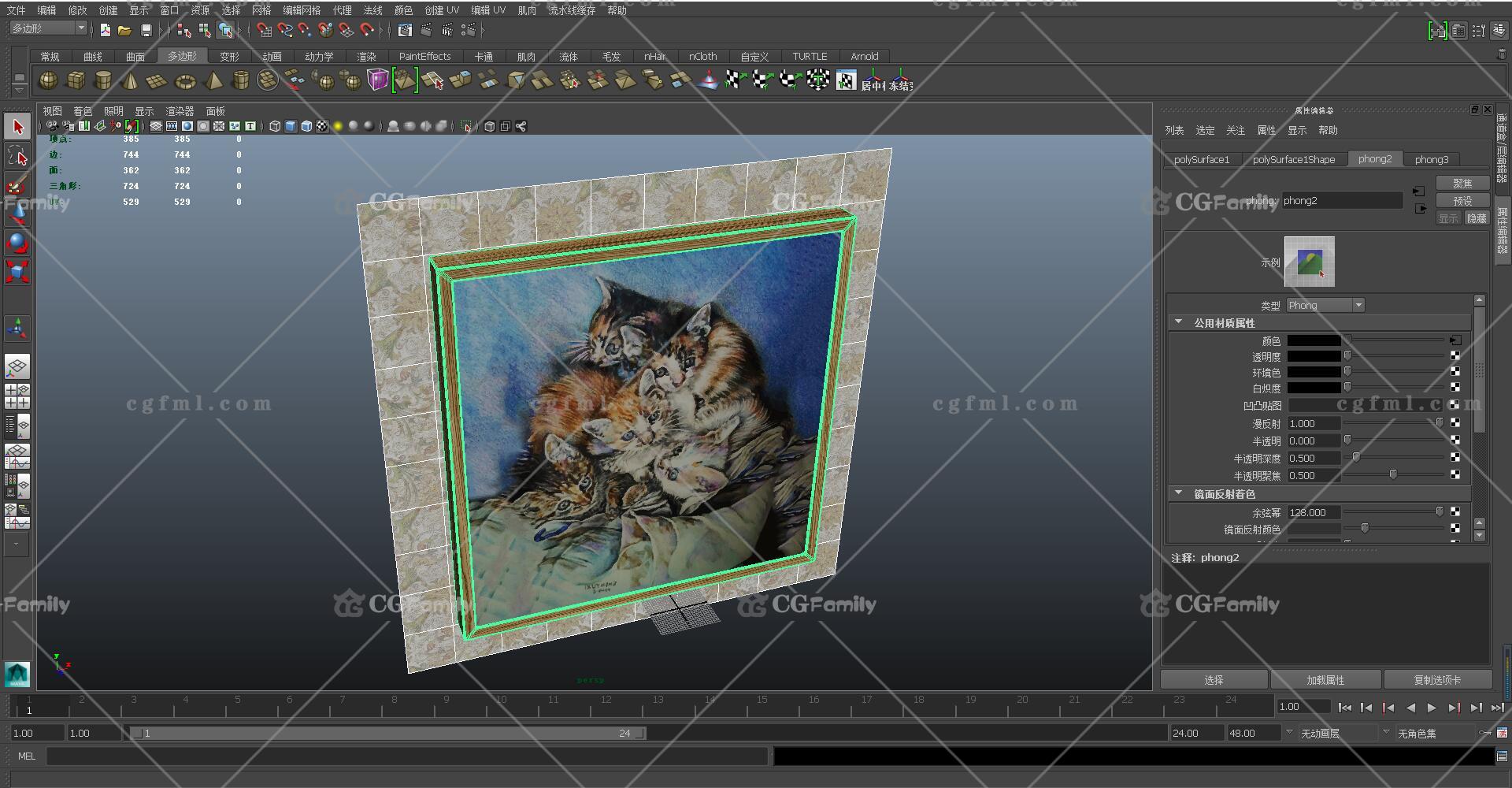Screen dimensions: 1512x788
Task: Click the save scene icon
Action: [x=146, y=30]
